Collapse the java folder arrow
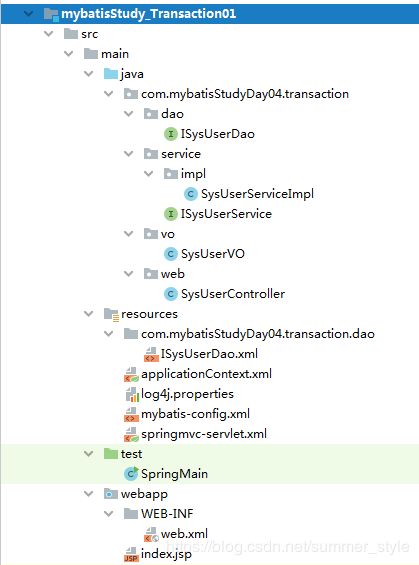Screen dimensions: 419x565 coord(89,74)
